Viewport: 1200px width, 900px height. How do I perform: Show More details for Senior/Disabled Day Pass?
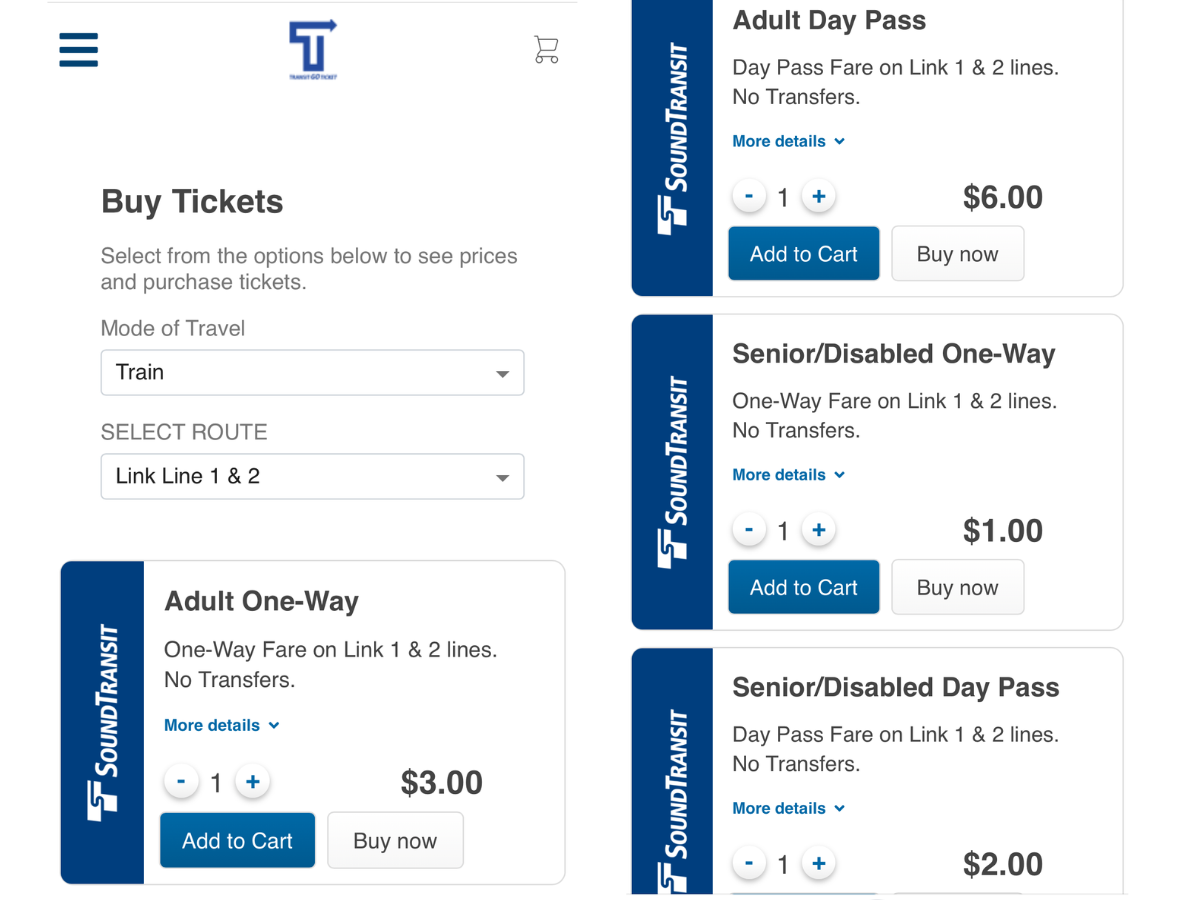coord(788,808)
